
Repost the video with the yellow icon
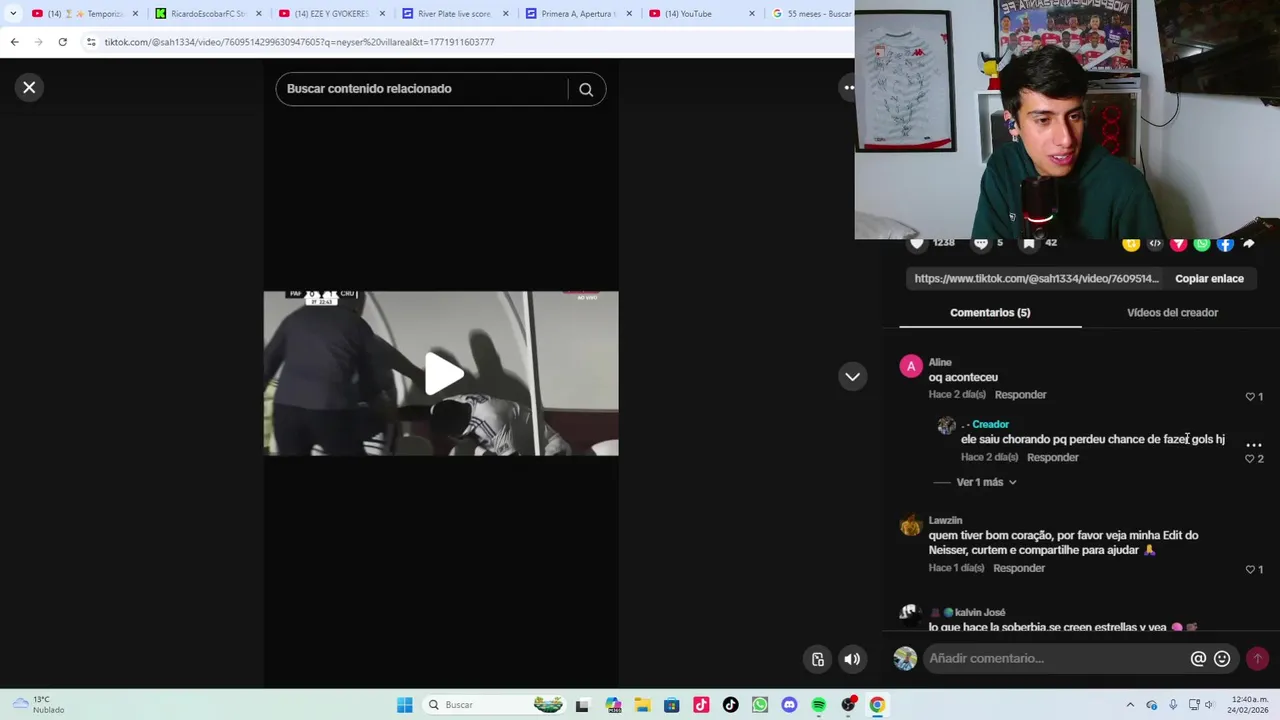pyautogui.click(x=1131, y=243)
